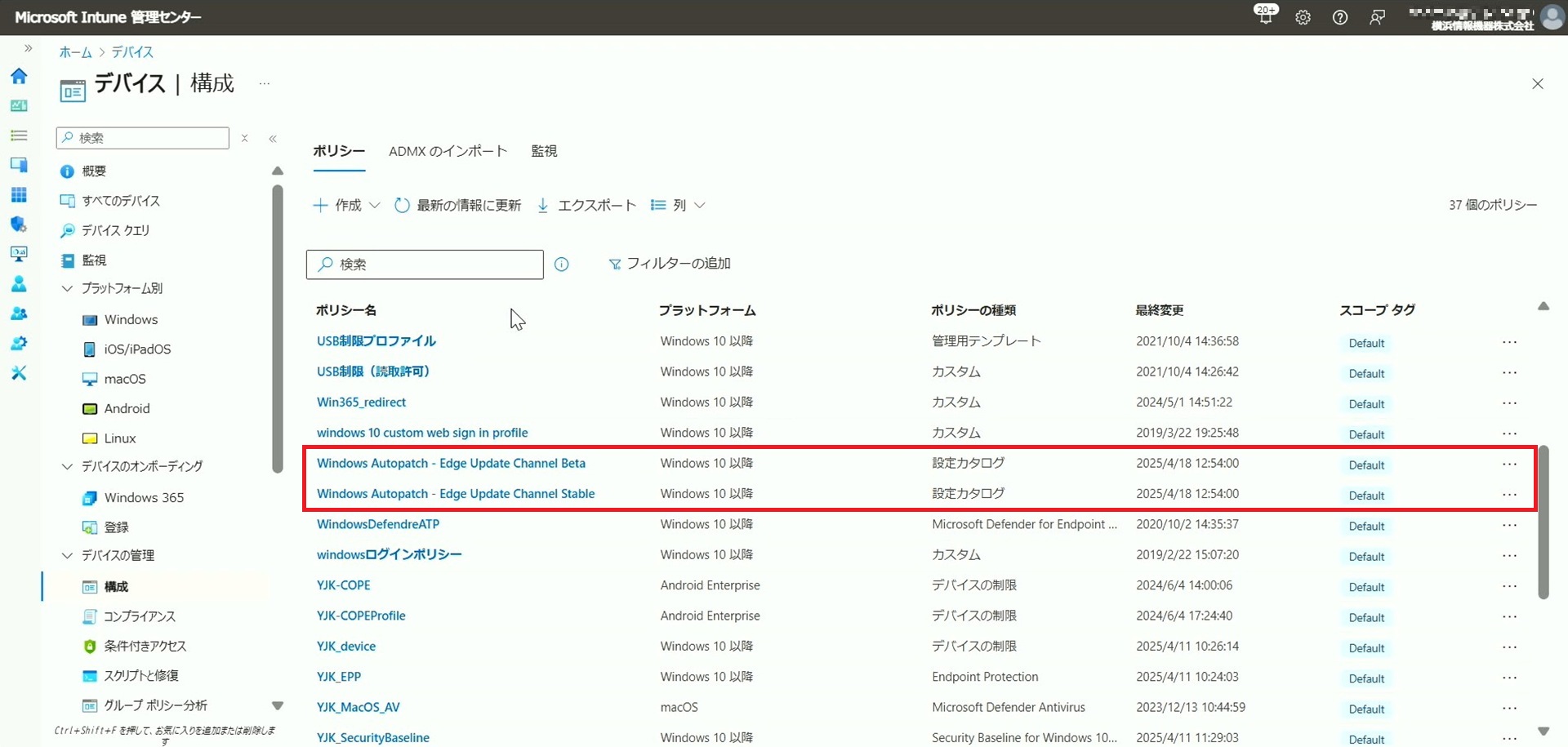Viewport: 1568px width, 747px height.
Task: Go to デバイス breadcrumb
Action: tap(132, 52)
